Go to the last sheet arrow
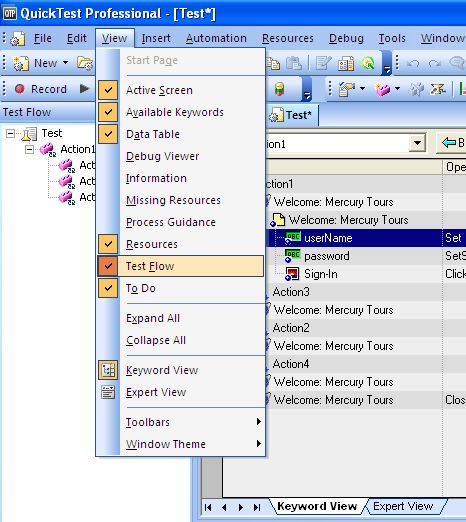 tap(257, 507)
